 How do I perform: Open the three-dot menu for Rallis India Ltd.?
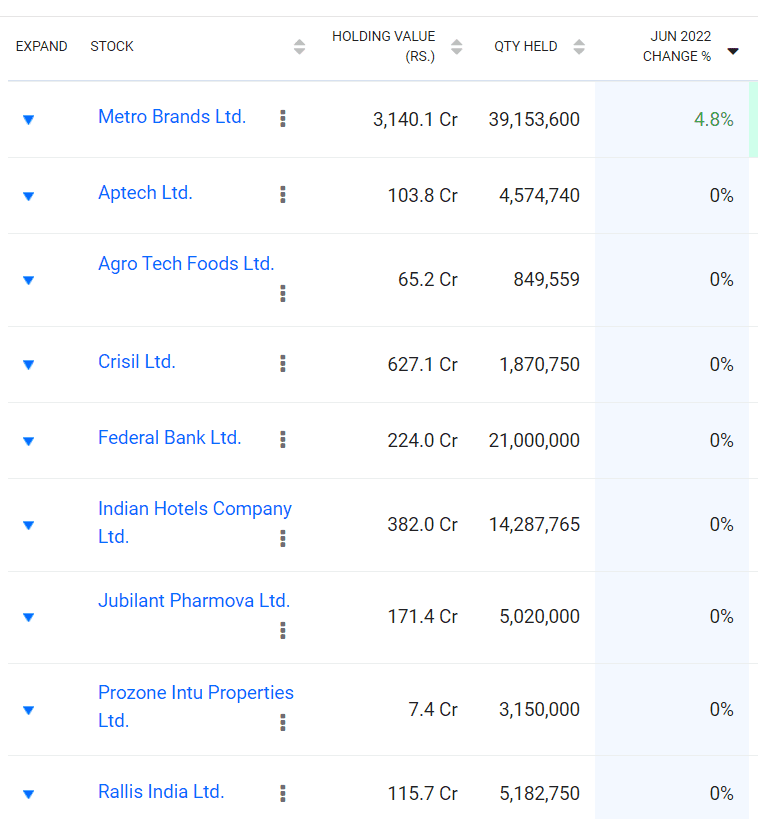pos(283,793)
